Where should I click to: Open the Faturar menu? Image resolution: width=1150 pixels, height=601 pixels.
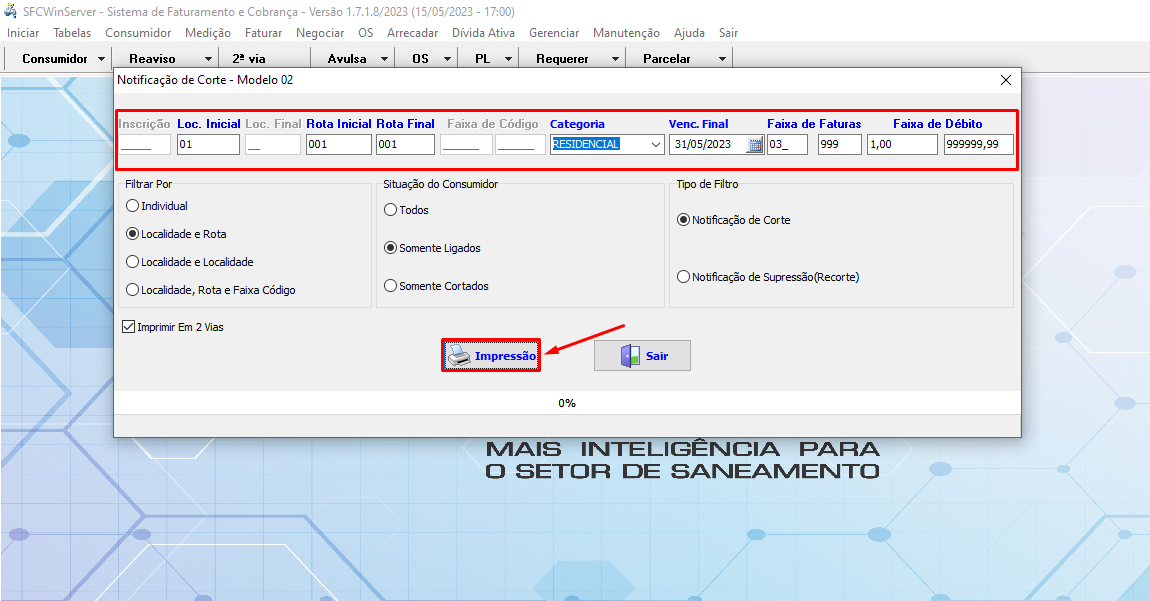point(263,33)
